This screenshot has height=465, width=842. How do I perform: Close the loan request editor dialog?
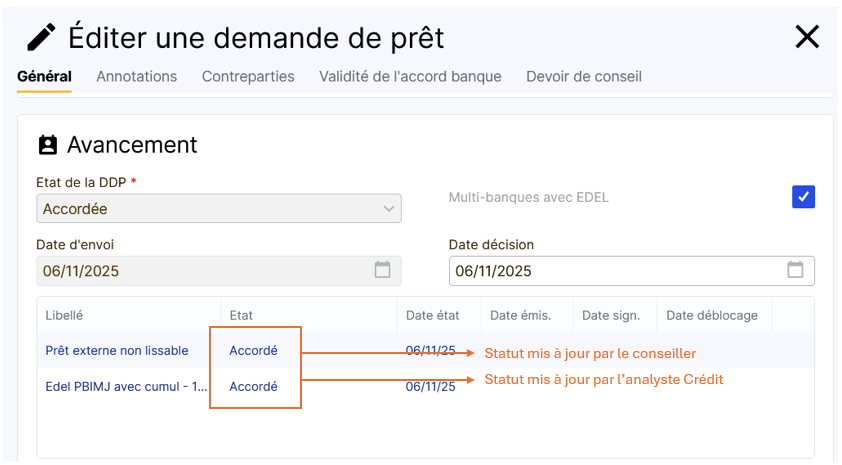tap(806, 37)
